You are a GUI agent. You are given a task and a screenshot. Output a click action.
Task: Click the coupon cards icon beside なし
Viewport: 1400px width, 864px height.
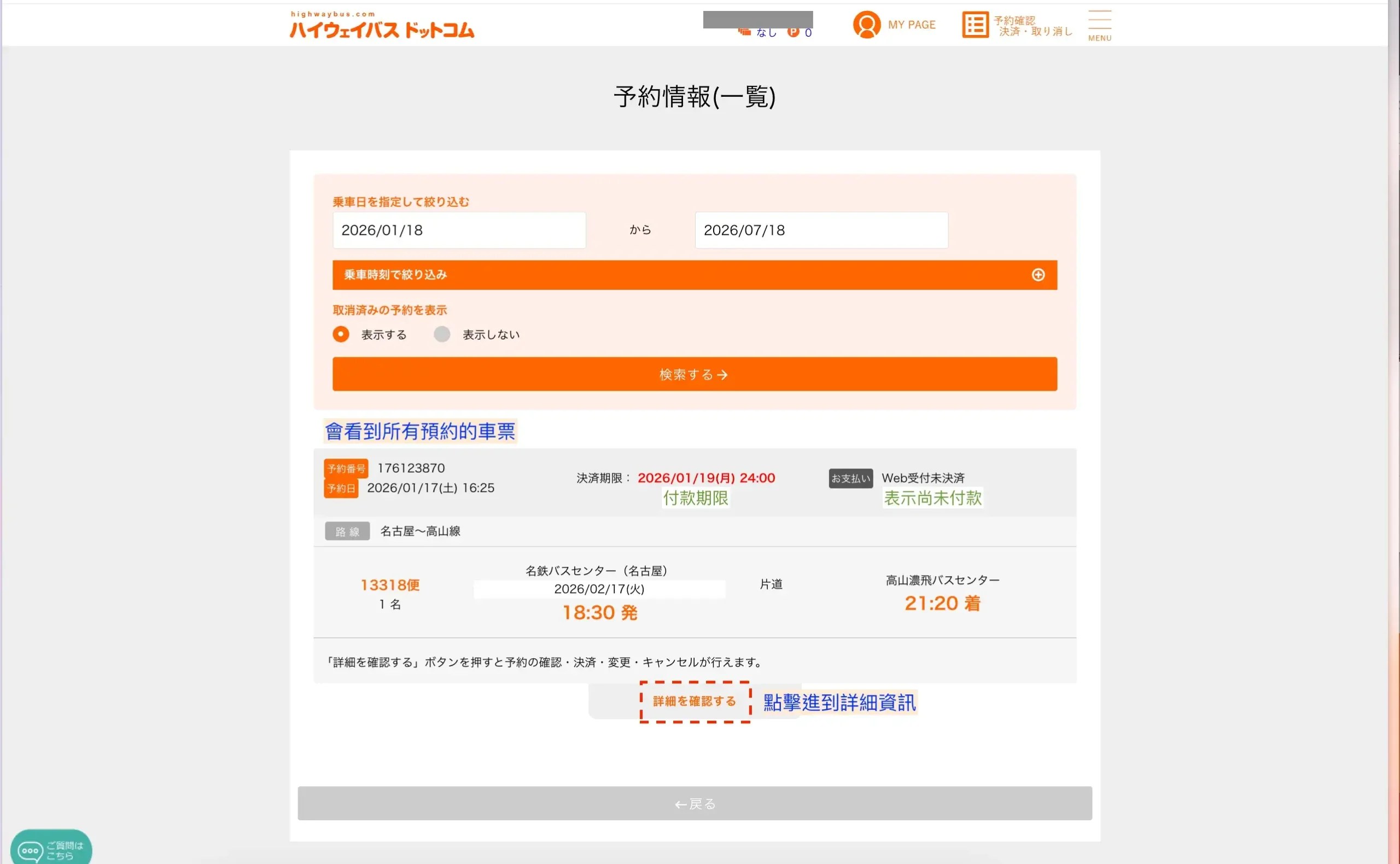pyautogui.click(x=744, y=31)
